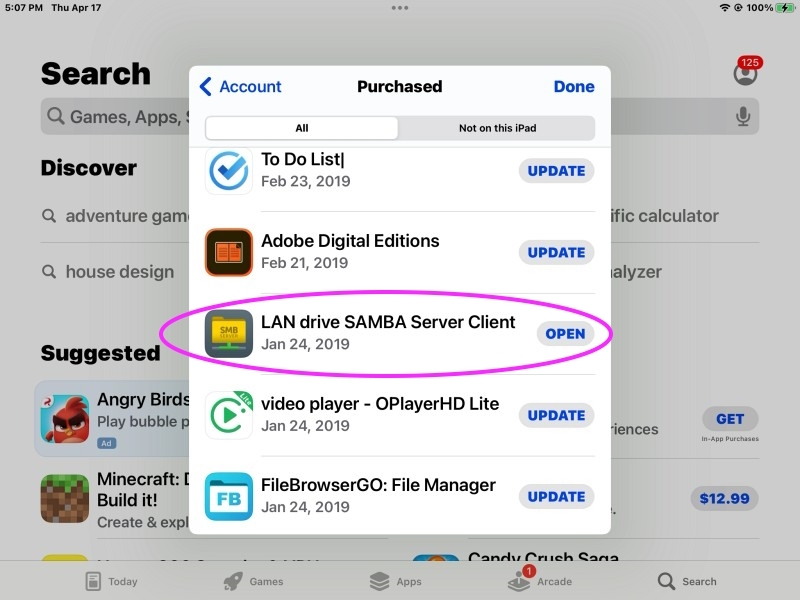Screen dimensions: 800x600
Task: Tap the Angry Birds title text
Action: pyautogui.click(x=143, y=399)
